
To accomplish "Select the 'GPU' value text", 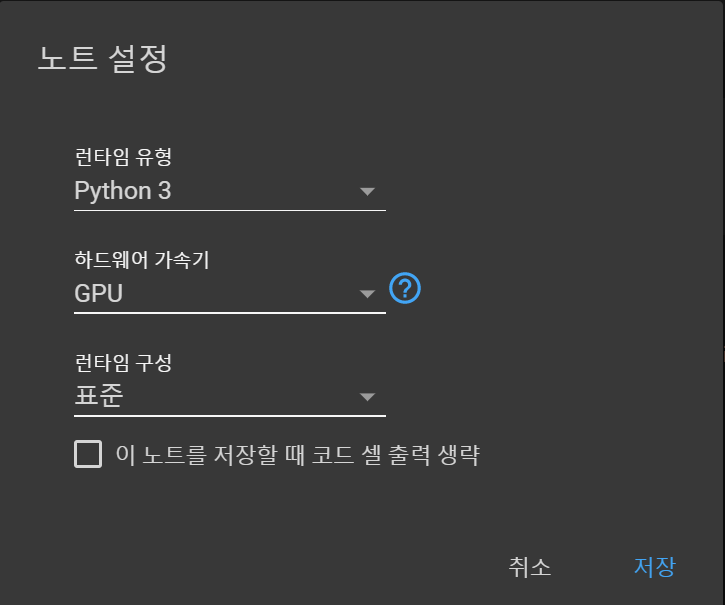I will point(99,294).
